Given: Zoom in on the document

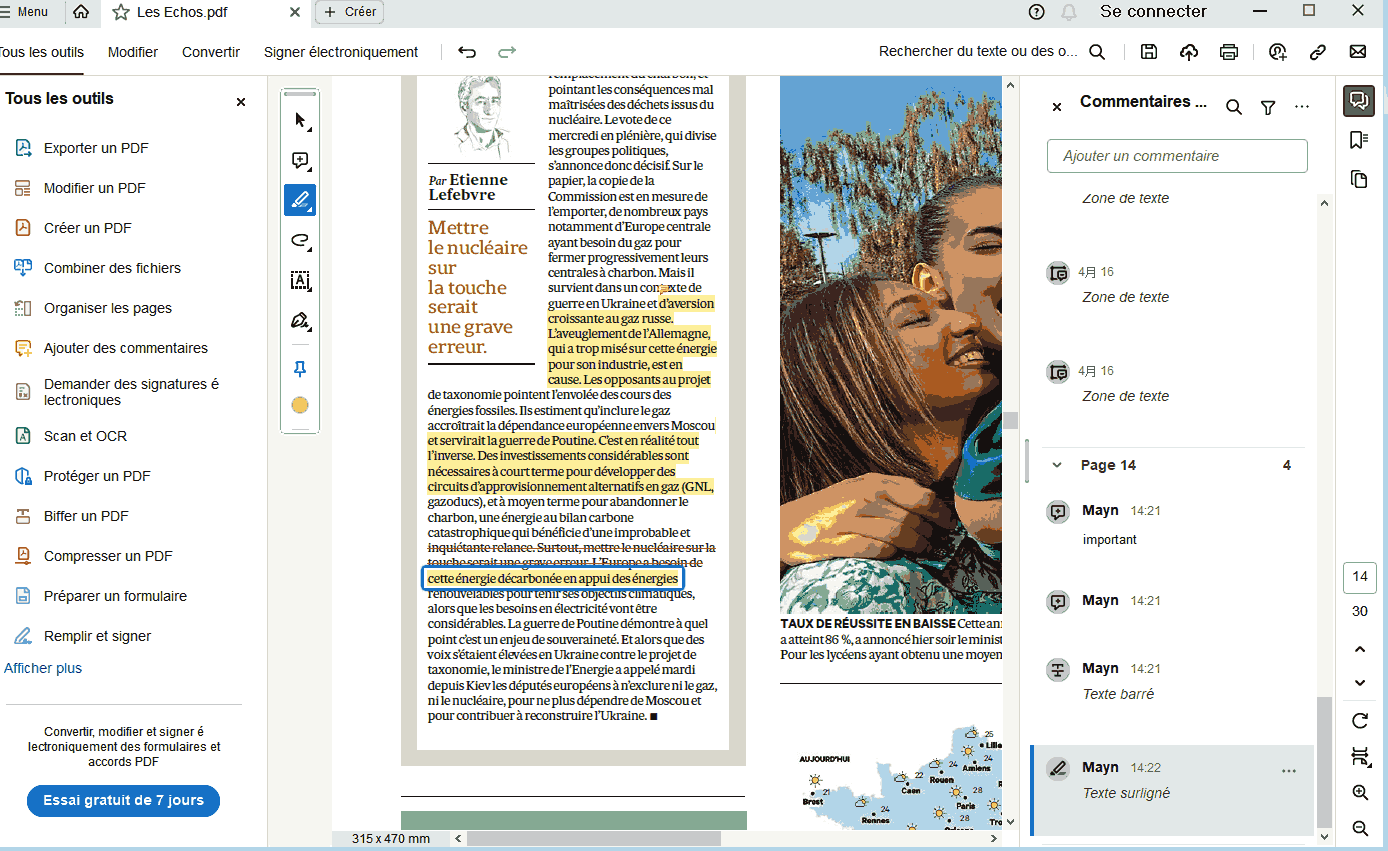Looking at the screenshot, I should point(1360,792).
